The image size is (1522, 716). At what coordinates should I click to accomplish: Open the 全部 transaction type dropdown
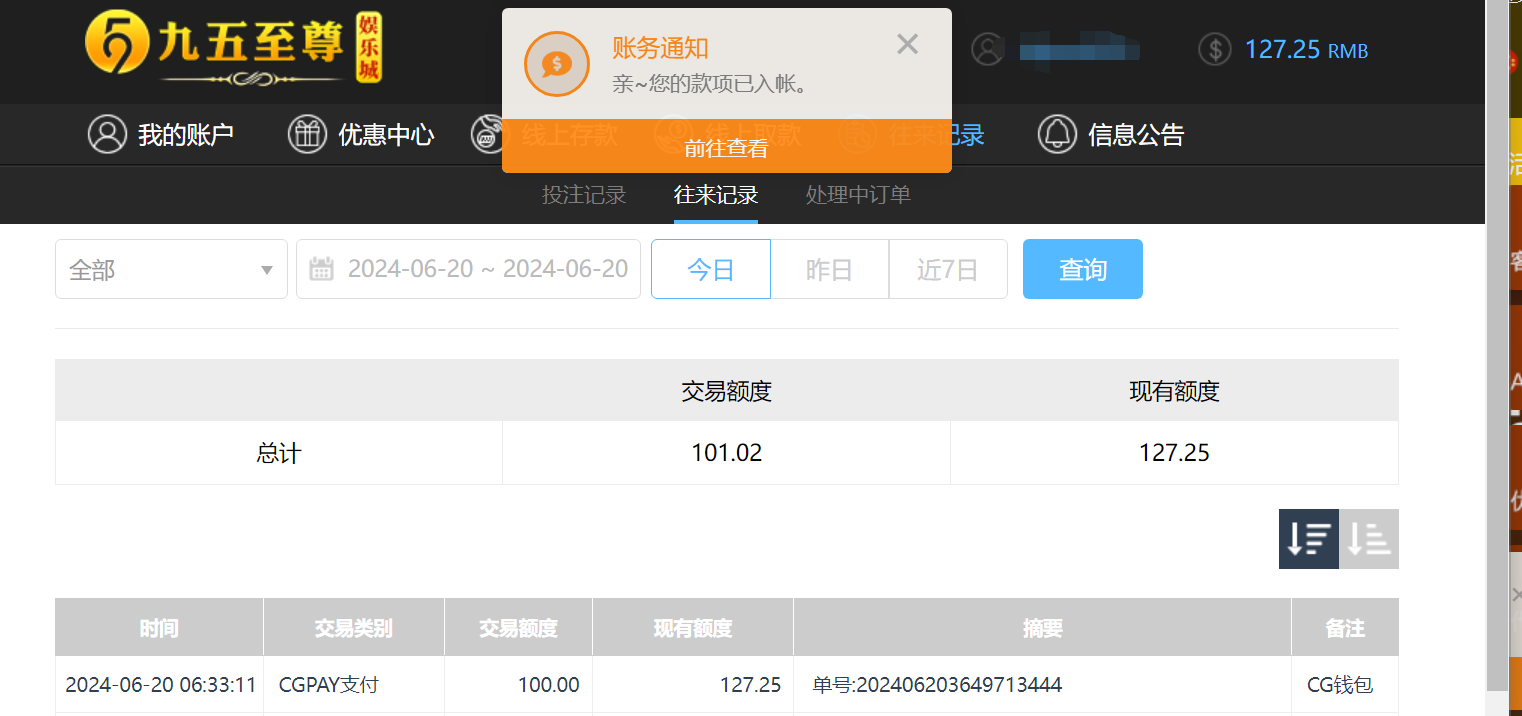[170, 268]
